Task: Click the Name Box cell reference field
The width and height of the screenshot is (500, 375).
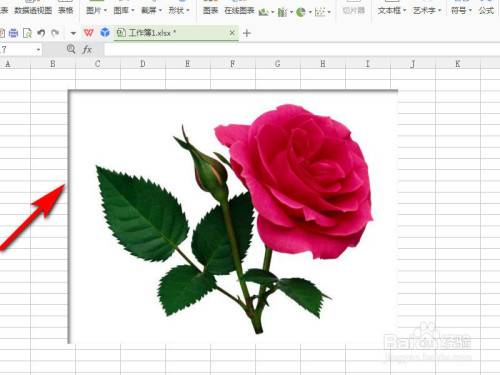Action: point(17,50)
